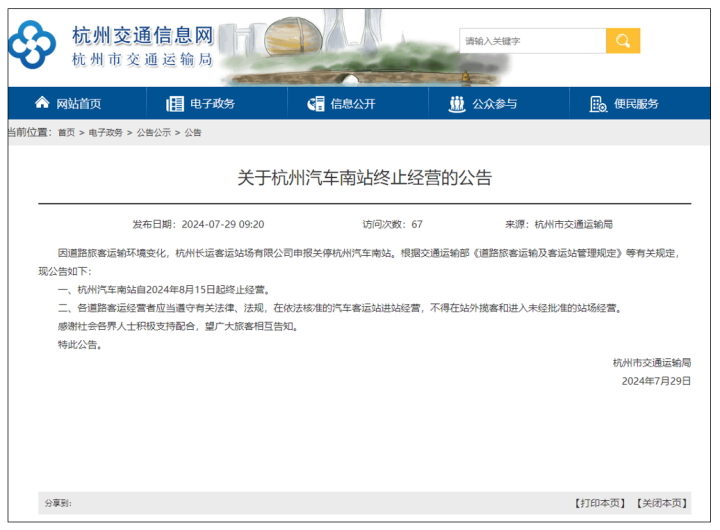
Task: Click the line 现公告如下
Action: [x=65, y=271]
